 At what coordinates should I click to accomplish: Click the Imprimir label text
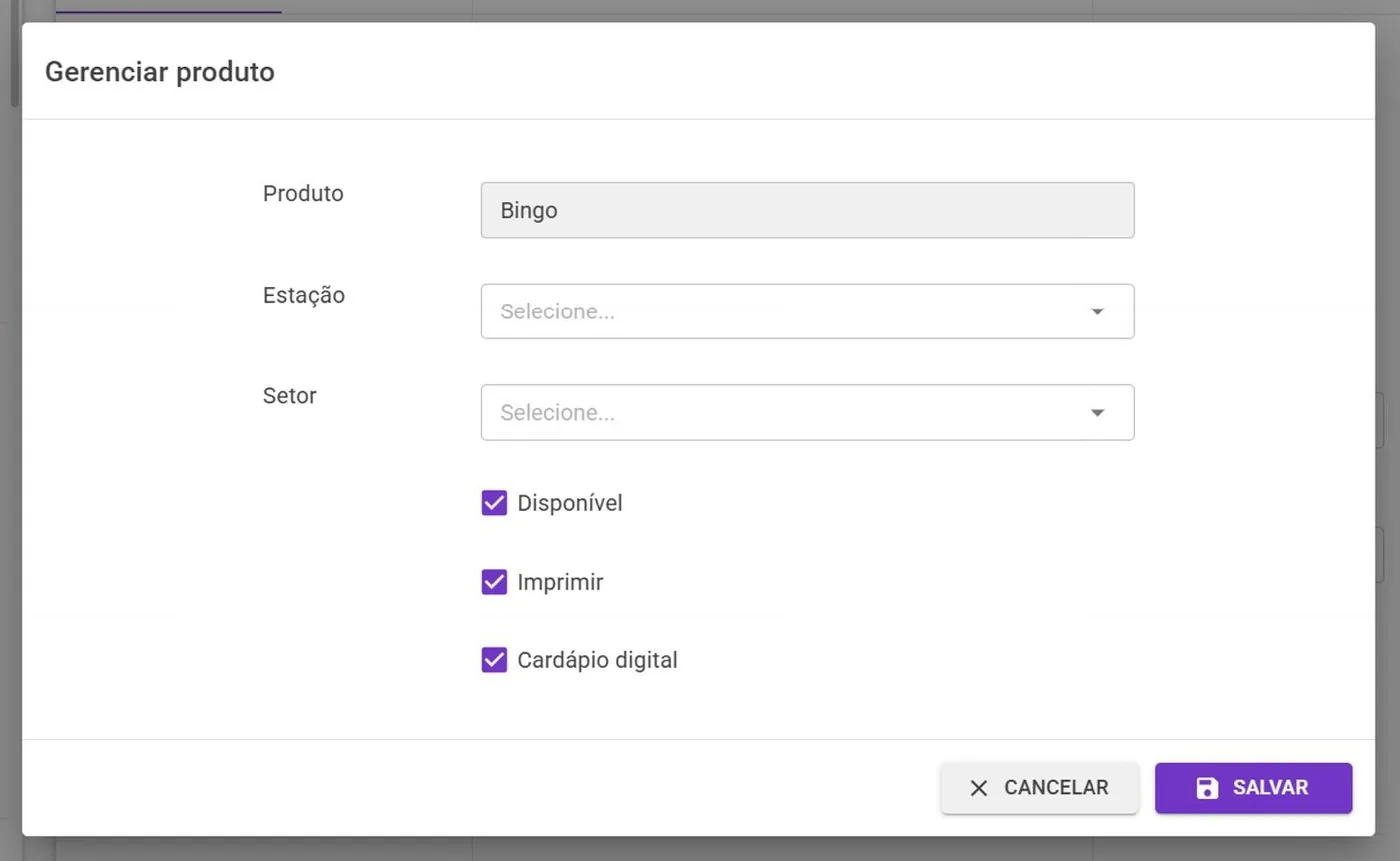pyautogui.click(x=560, y=582)
